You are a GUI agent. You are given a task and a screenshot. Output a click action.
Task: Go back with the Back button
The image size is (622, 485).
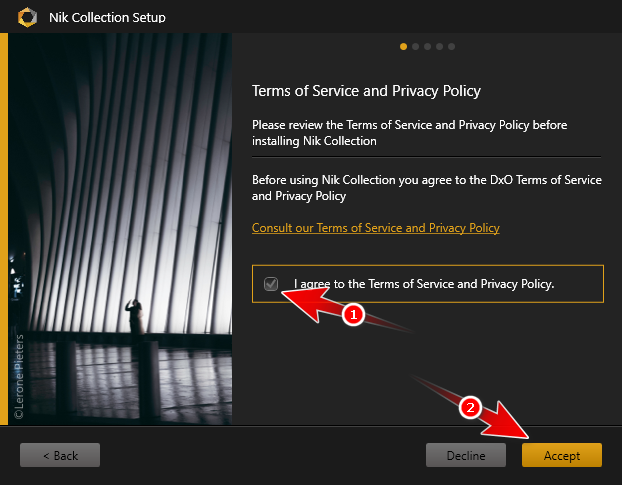point(60,455)
